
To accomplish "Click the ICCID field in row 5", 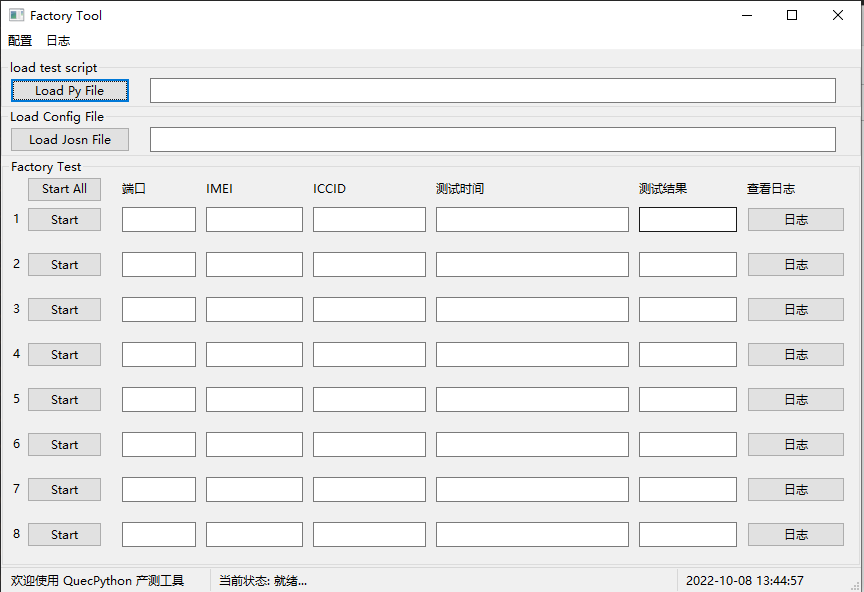I will [x=369, y=400].
